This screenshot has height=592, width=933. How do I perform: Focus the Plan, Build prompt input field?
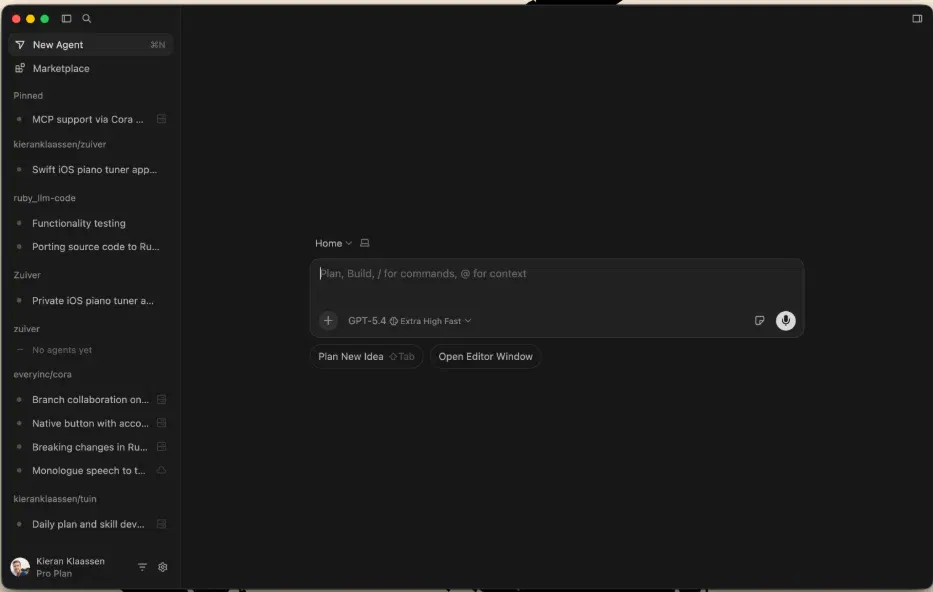[556, 283]
